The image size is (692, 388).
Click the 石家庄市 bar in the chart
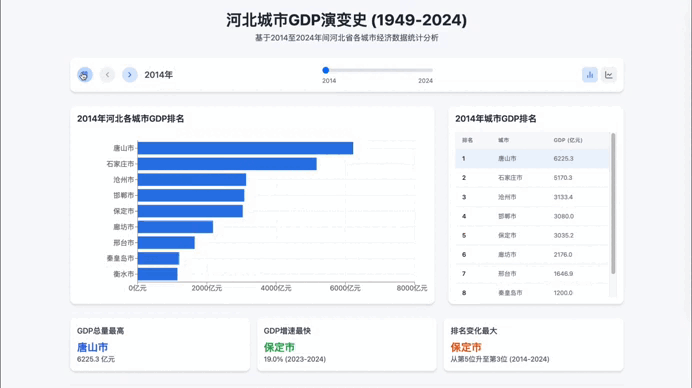(x=227, y=164)
